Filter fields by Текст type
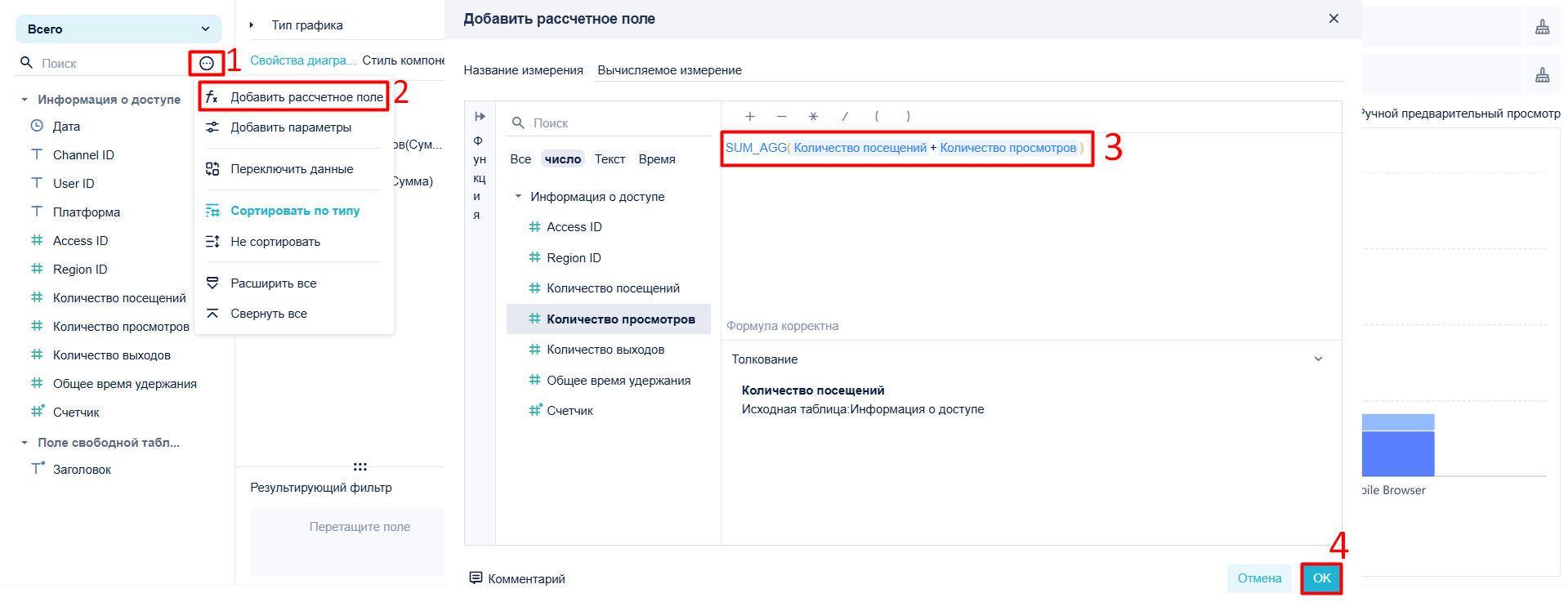 pyautogui.click(x=610, y=159)
